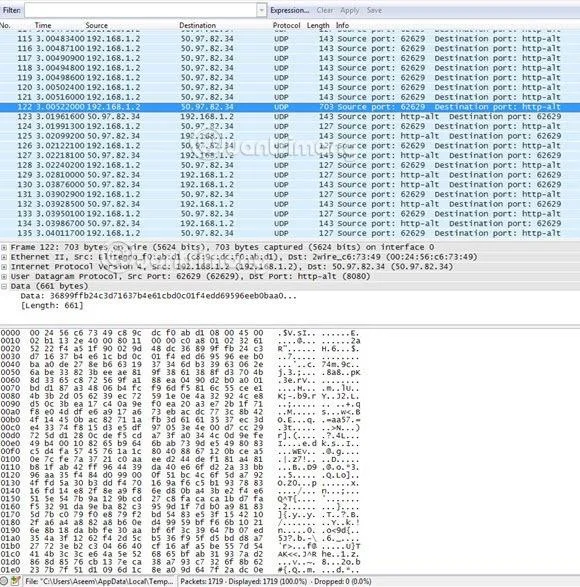Select packet number 118 in the list
This screenshot has width=580, height=587.
click(290, 68)
